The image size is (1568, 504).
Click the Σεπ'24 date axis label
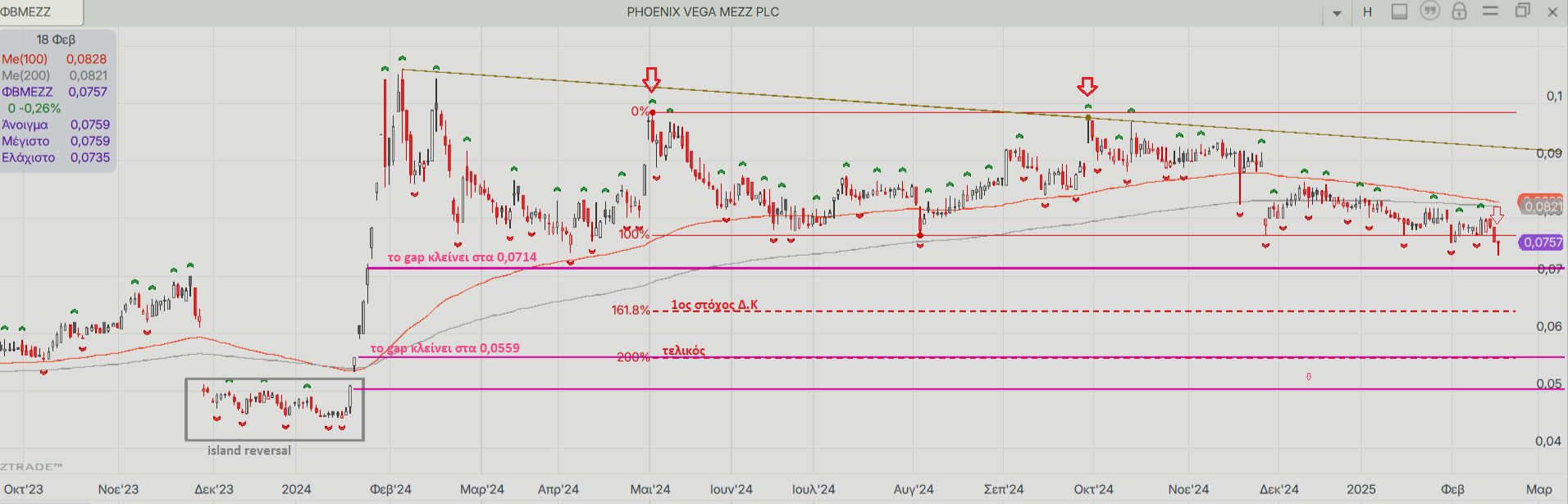pyautogui.click(x=1004, y=489)
